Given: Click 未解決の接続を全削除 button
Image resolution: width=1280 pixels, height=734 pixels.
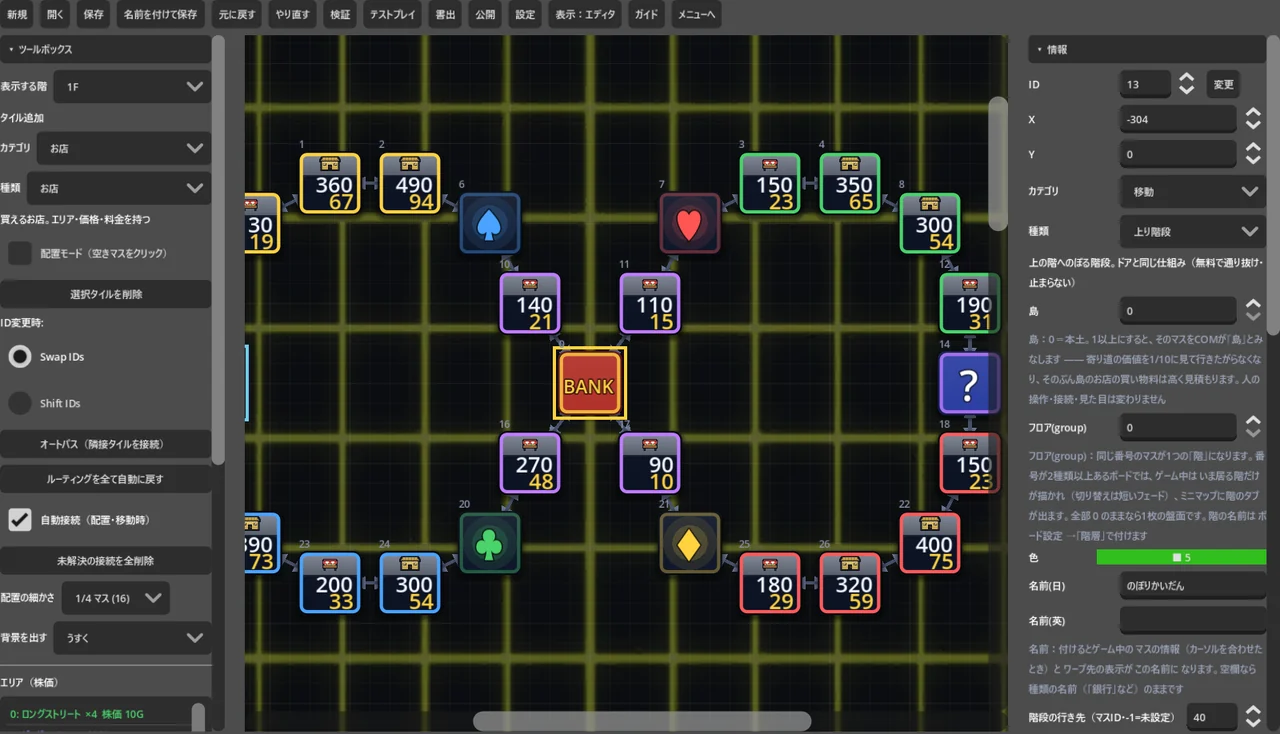Looking at the screenshot, I should click(x=106, y=561).
